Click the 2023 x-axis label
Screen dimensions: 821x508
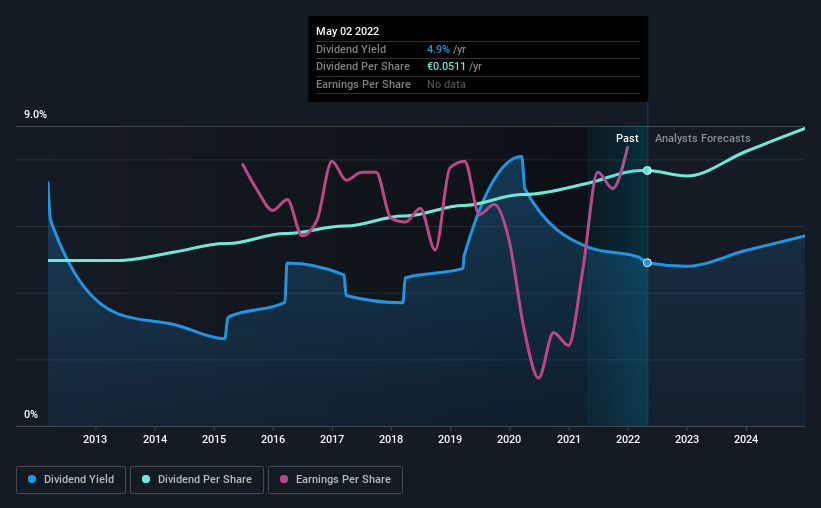687,439
